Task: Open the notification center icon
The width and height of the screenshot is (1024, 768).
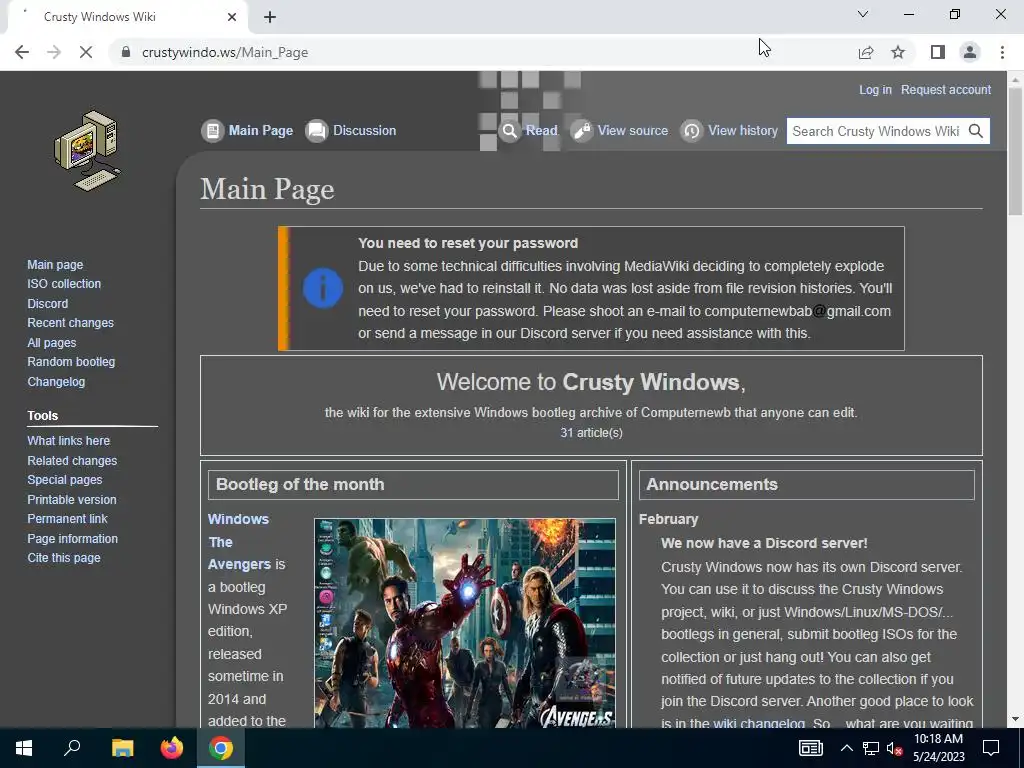Action: [991, 748]
